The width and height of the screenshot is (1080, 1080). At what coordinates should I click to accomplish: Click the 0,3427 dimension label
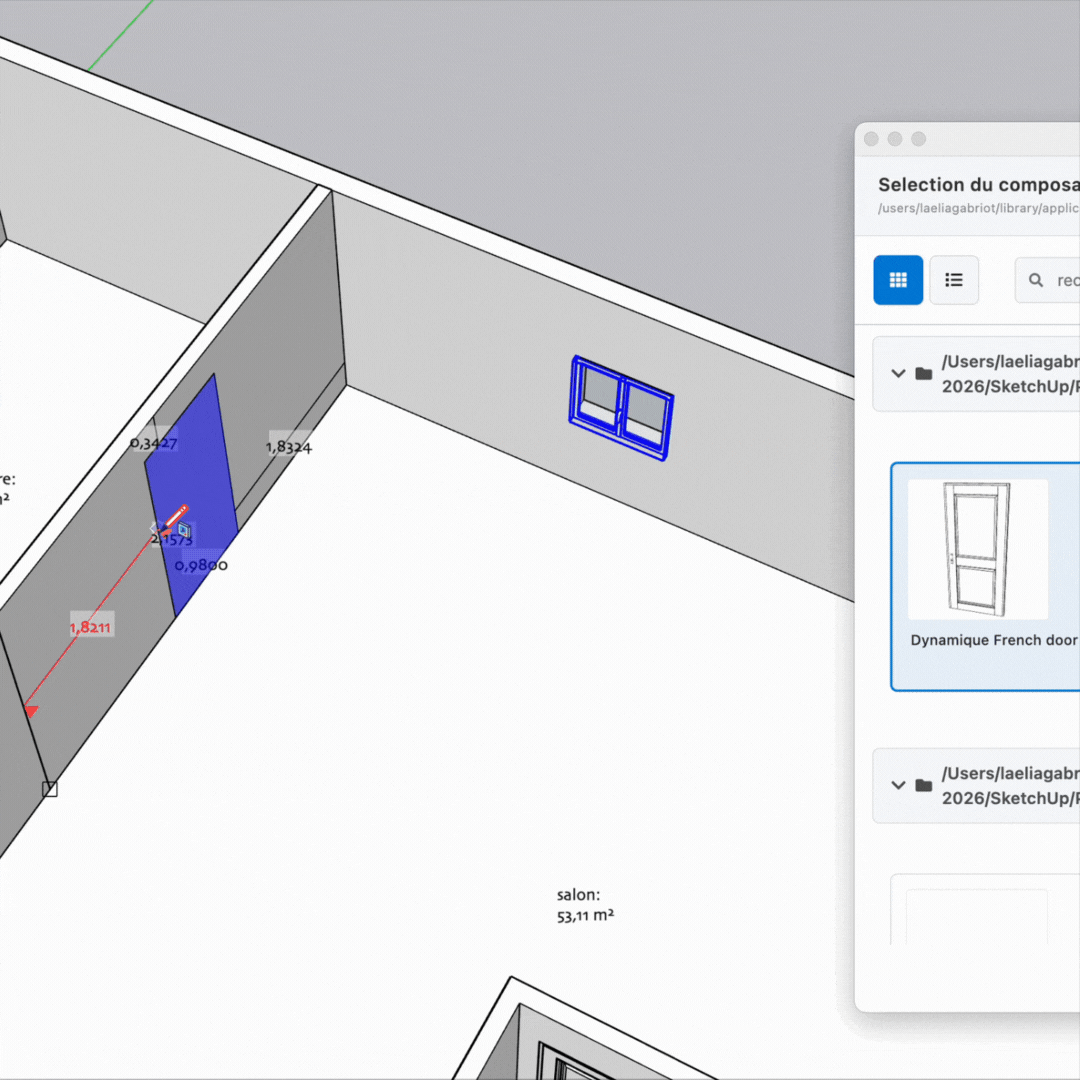point(154,442)
